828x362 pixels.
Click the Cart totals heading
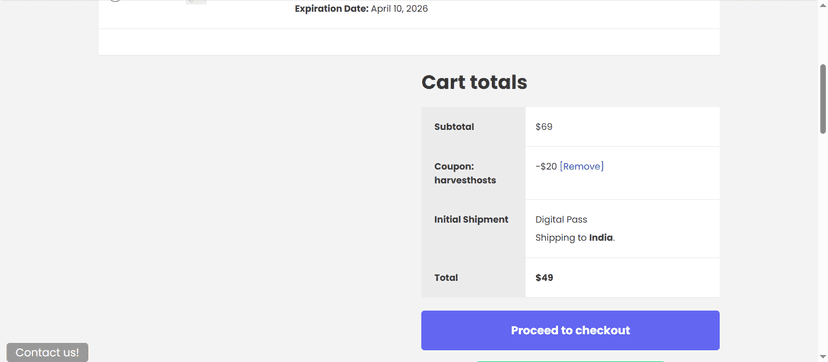474,82
